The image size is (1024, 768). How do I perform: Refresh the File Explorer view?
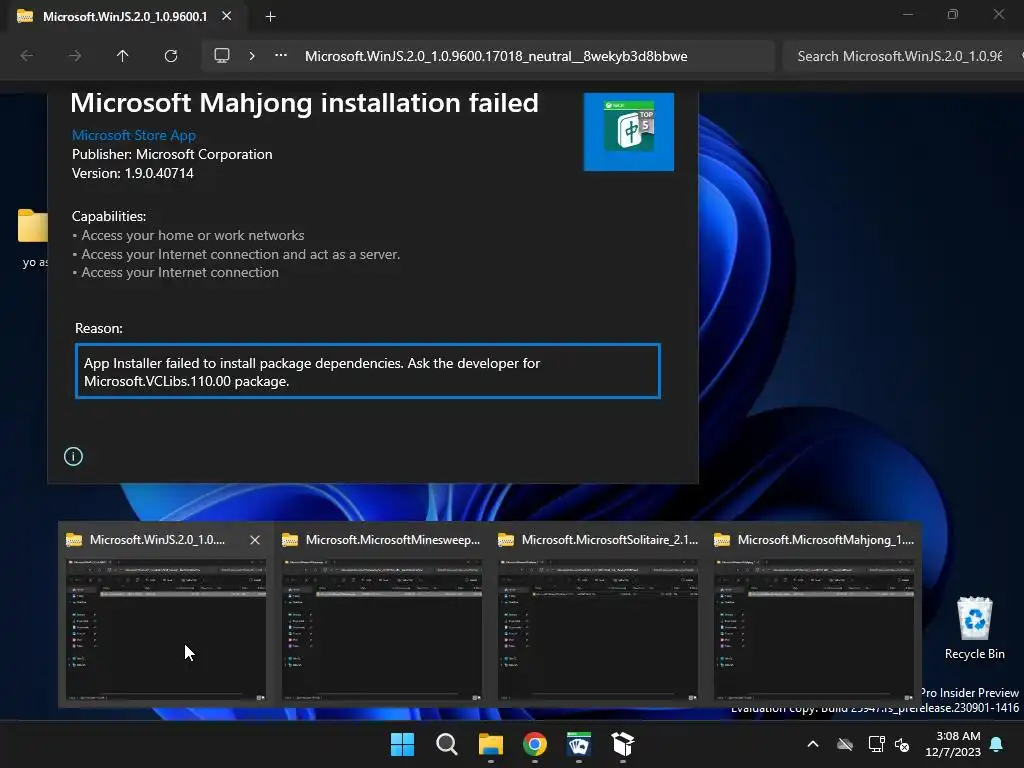[x=170, y=56]
